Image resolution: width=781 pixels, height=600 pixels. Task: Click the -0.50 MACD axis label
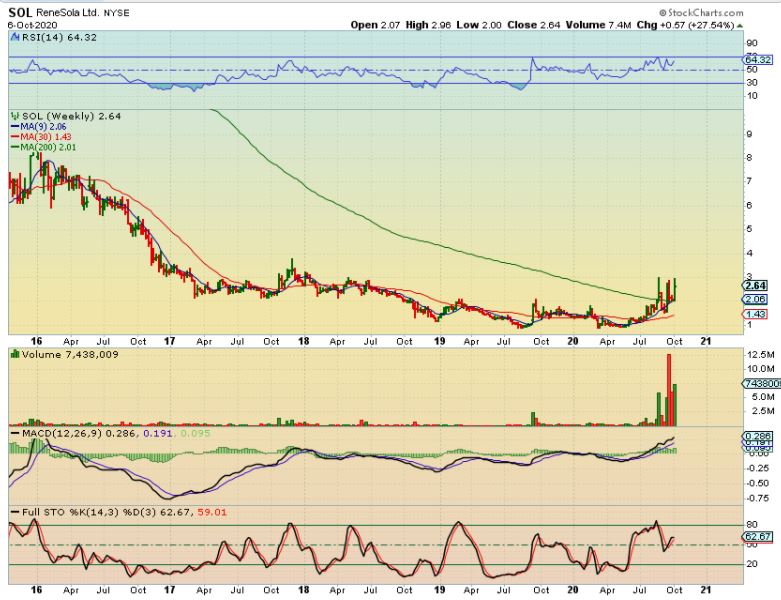760,483
